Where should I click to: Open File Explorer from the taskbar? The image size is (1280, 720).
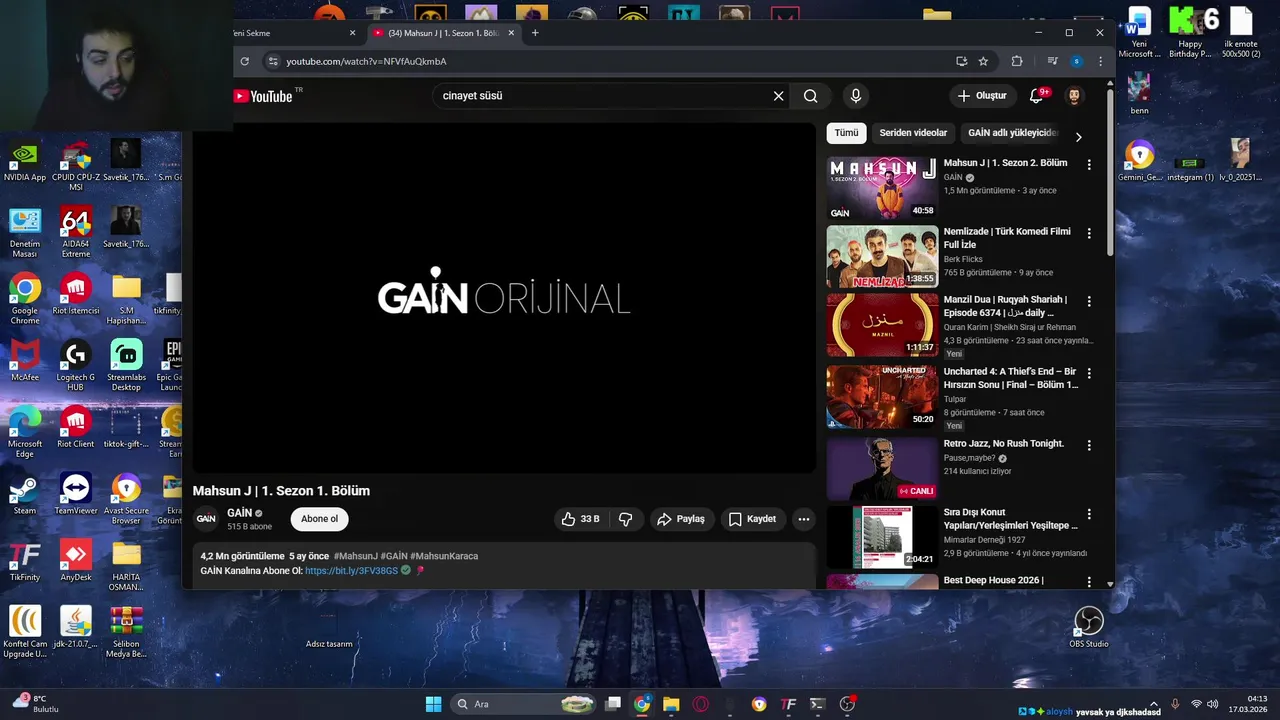point(671,704)
